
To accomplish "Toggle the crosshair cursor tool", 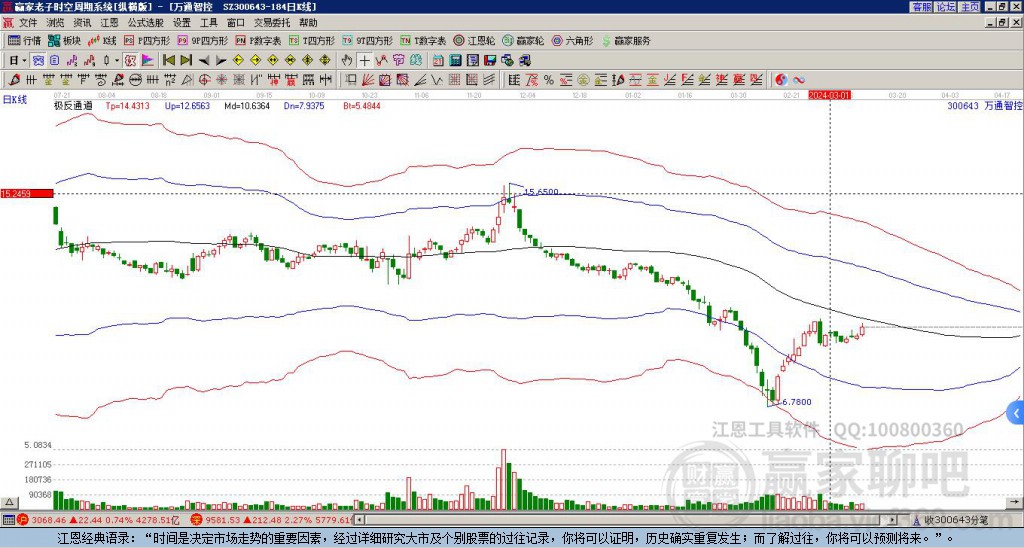I will (x=364, y=61).
